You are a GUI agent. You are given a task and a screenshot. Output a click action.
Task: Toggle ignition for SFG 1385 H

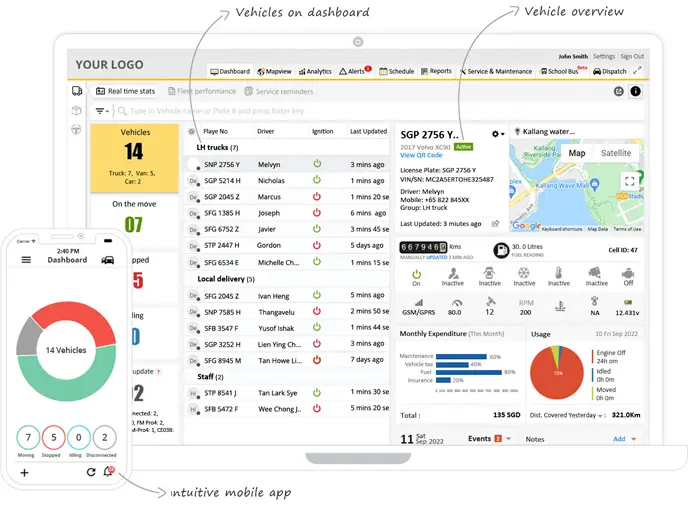click(316, 212)
